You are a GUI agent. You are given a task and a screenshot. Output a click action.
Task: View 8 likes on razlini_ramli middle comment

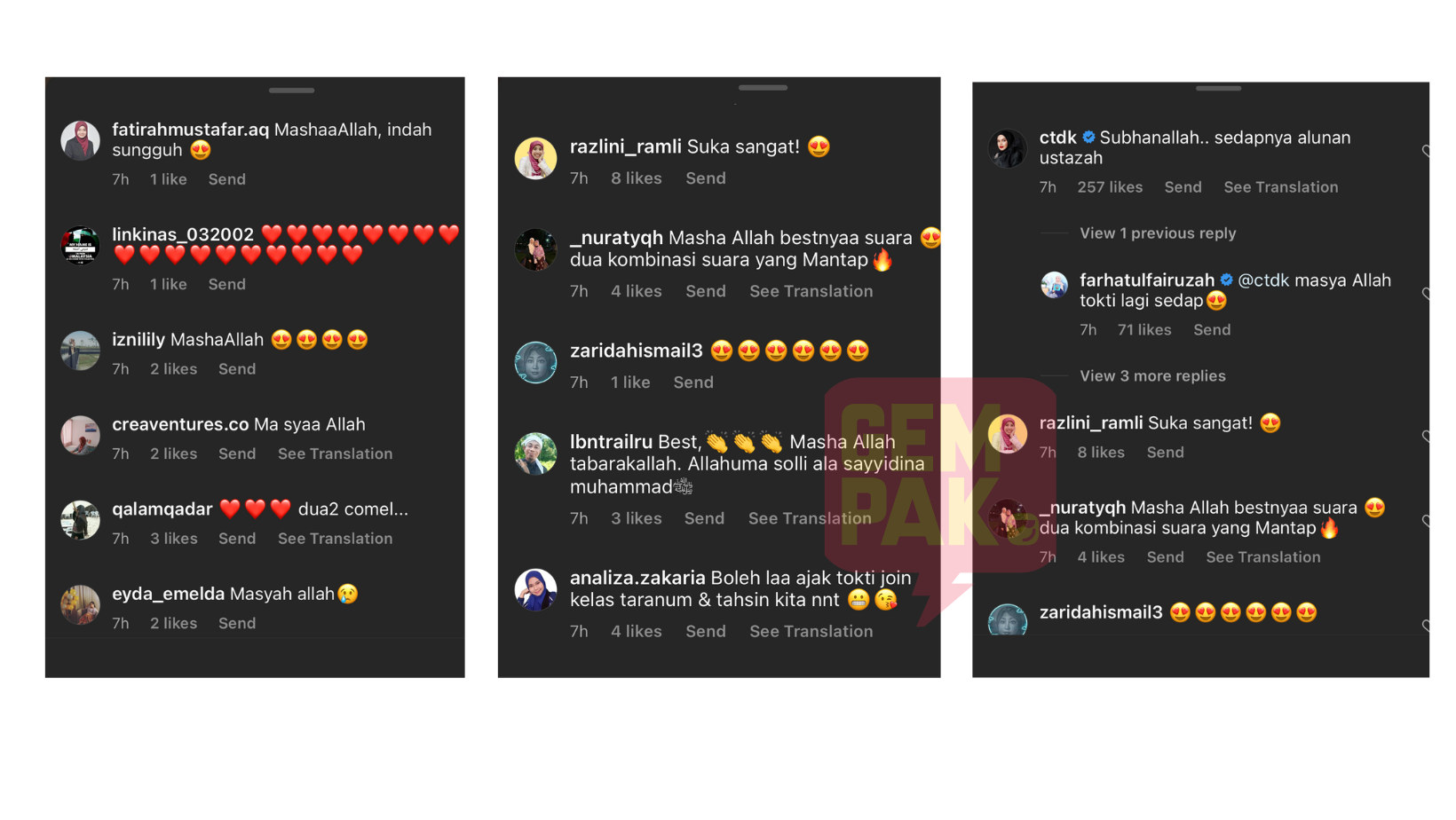(x=637, y=178)
